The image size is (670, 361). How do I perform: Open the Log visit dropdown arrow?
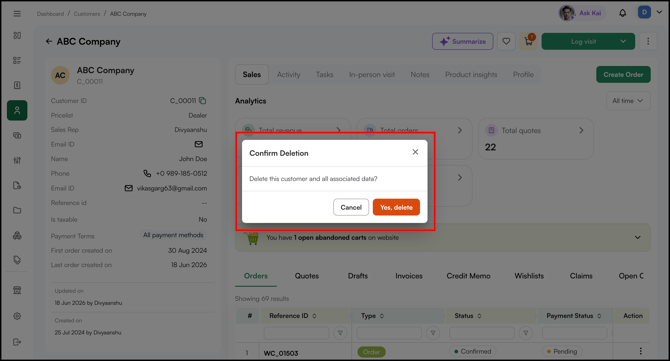tap(623, 41)
